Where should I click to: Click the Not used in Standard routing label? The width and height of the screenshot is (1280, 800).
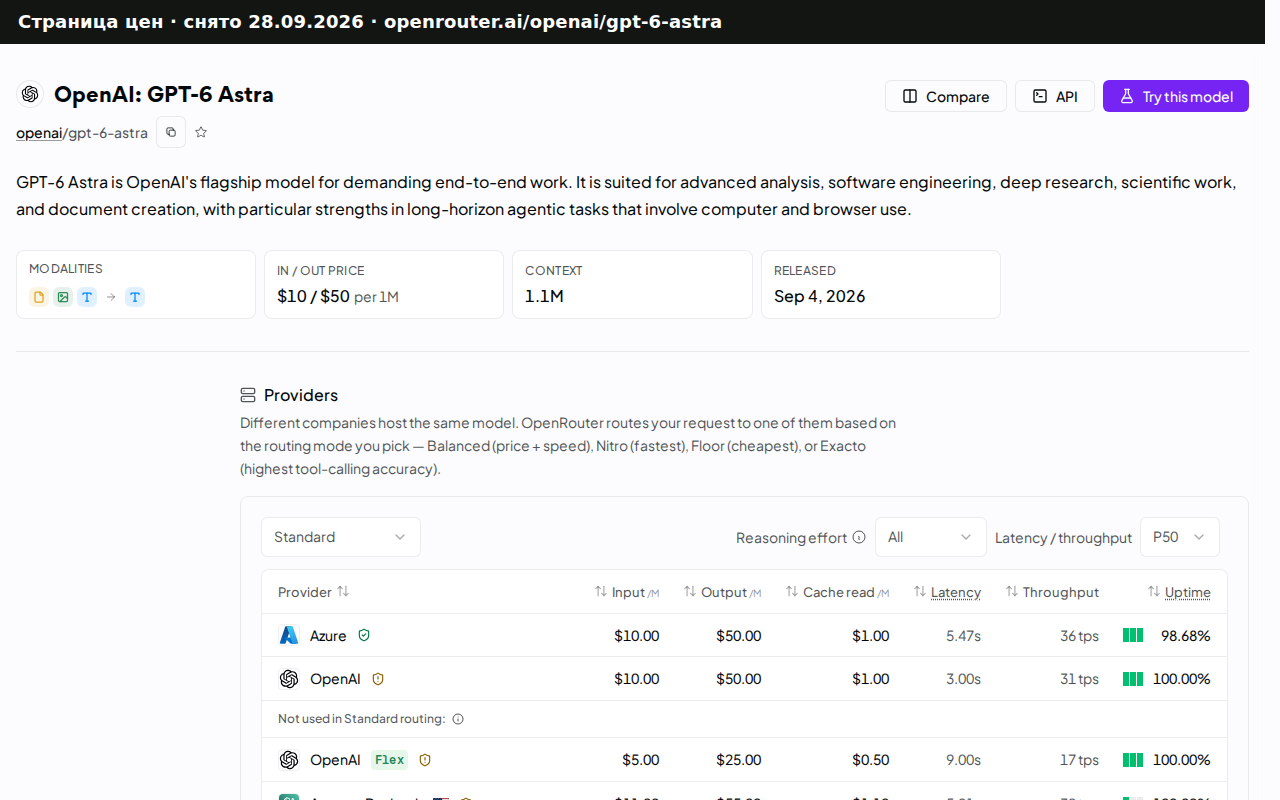coord(361,719)
